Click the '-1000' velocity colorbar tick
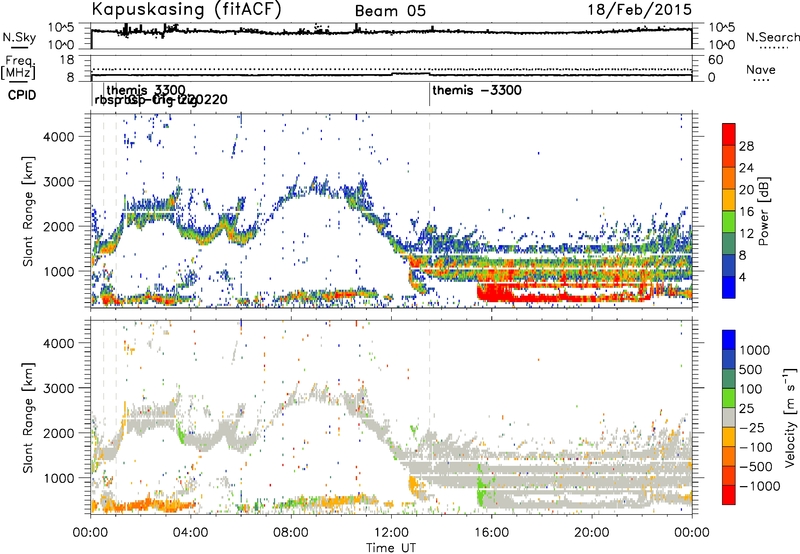The width and height of the screenshot is (800, 554). click(759, 486)
